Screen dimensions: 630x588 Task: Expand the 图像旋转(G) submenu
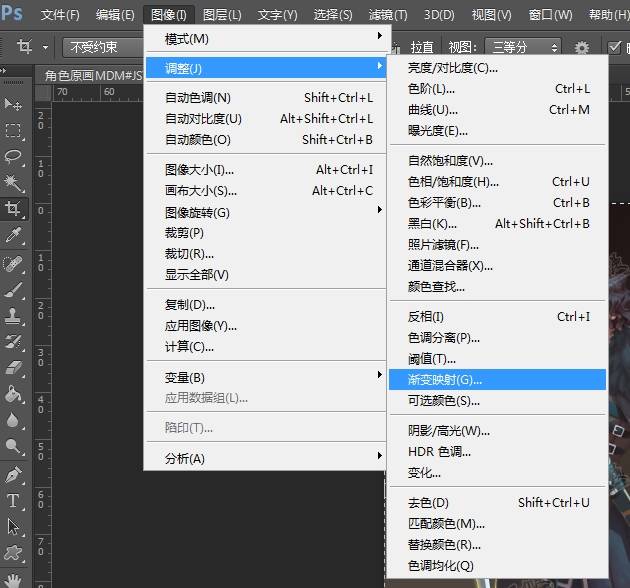pos(266,212)
